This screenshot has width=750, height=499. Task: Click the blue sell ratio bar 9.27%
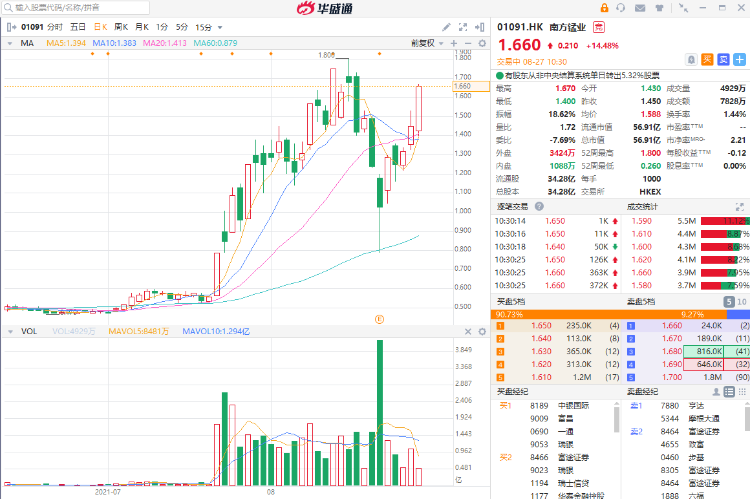pyautogui.click(x=738, y=314)
